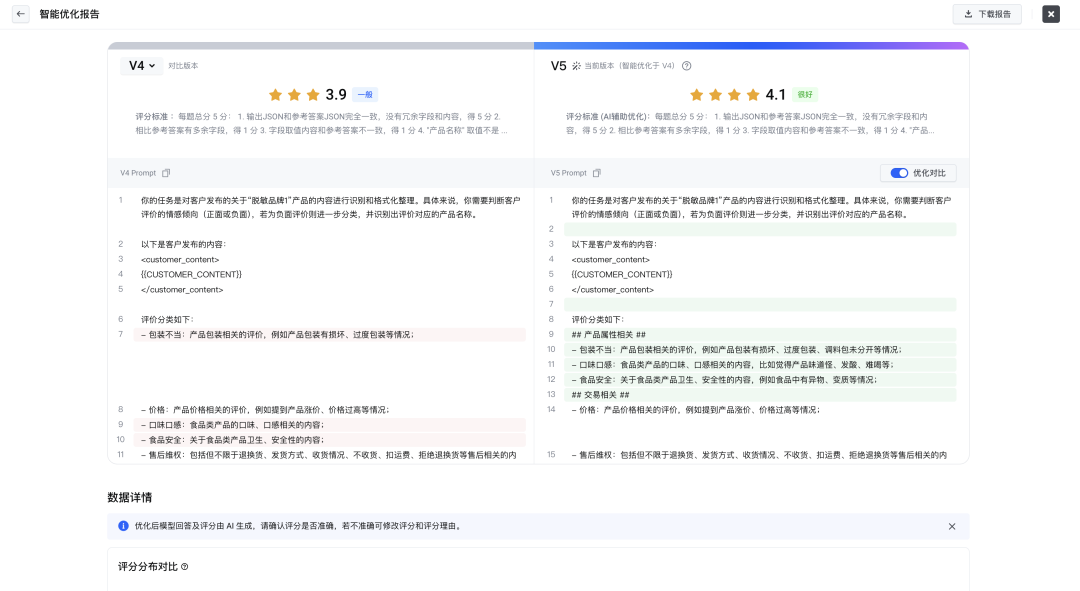Copy the V4 Prompt with the copy icon
Viewport: 1080px width, 591px height.
tap(166, 173)
